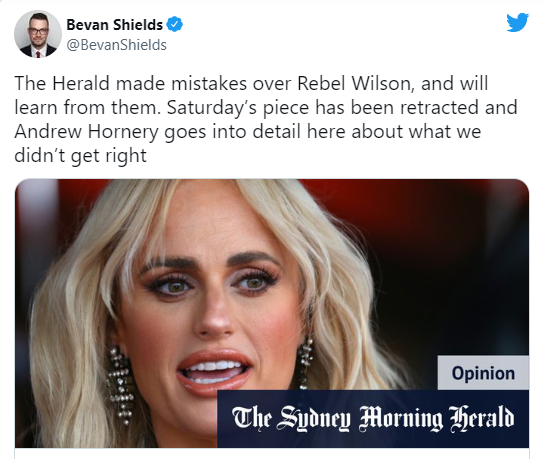Click the word 'Saturday's' in the tweet
542x459 pixels.
coord(212,108)
